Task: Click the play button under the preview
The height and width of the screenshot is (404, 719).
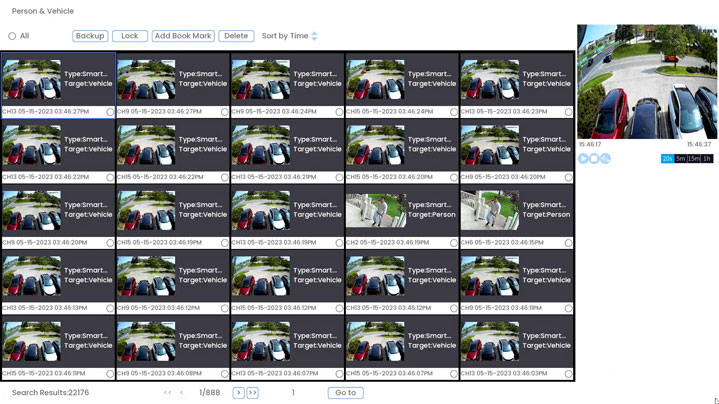Action: (583, 159)
